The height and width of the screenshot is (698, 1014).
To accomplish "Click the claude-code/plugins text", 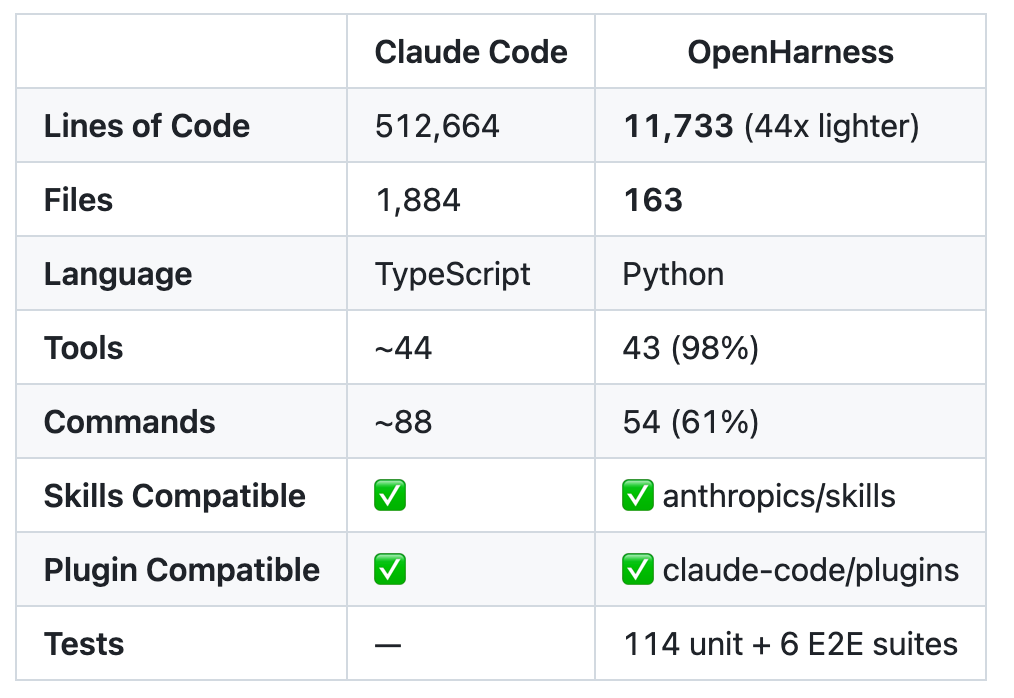I will (810, 571).
